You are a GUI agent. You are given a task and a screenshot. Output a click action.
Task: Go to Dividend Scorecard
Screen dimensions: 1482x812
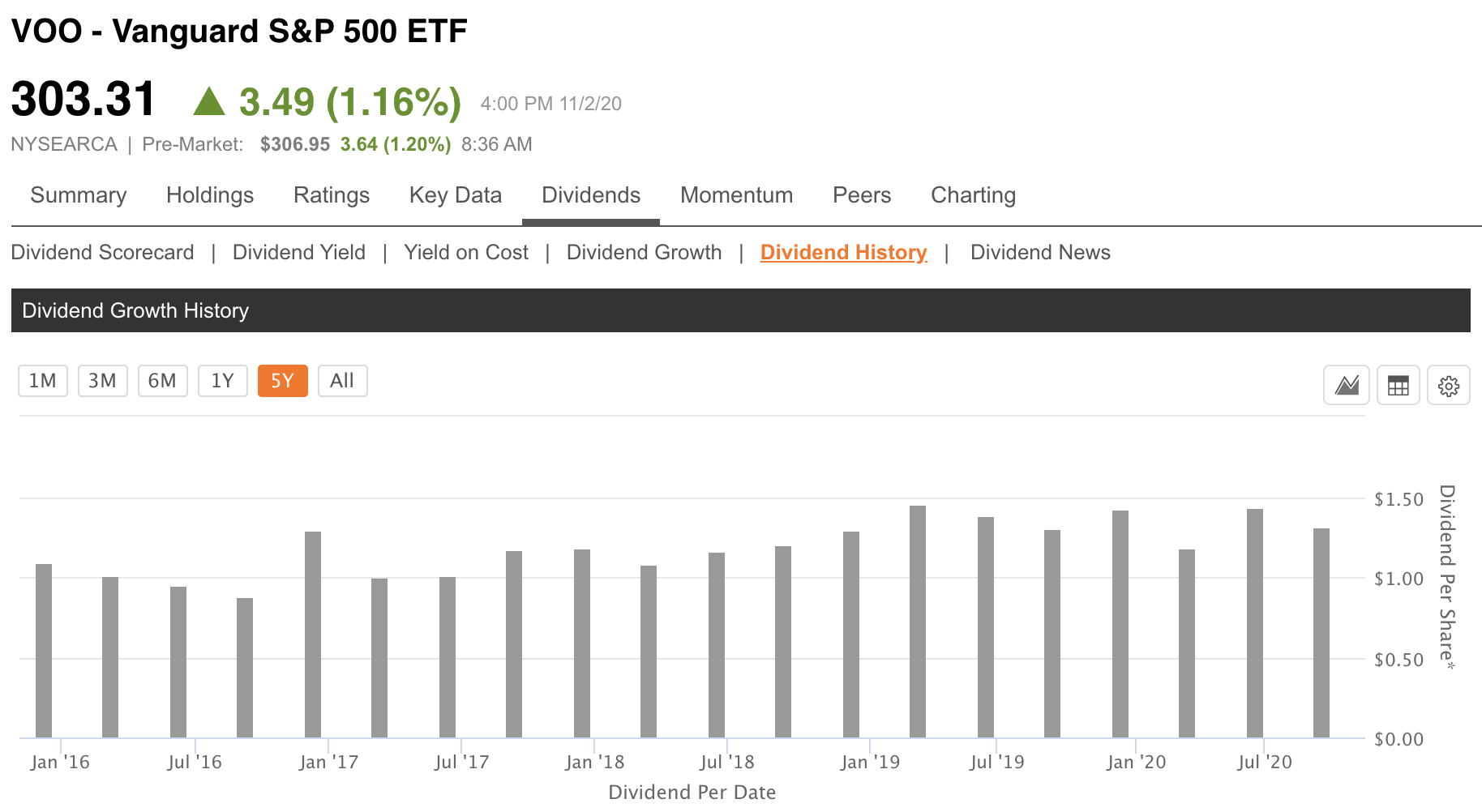click(103, 253)
